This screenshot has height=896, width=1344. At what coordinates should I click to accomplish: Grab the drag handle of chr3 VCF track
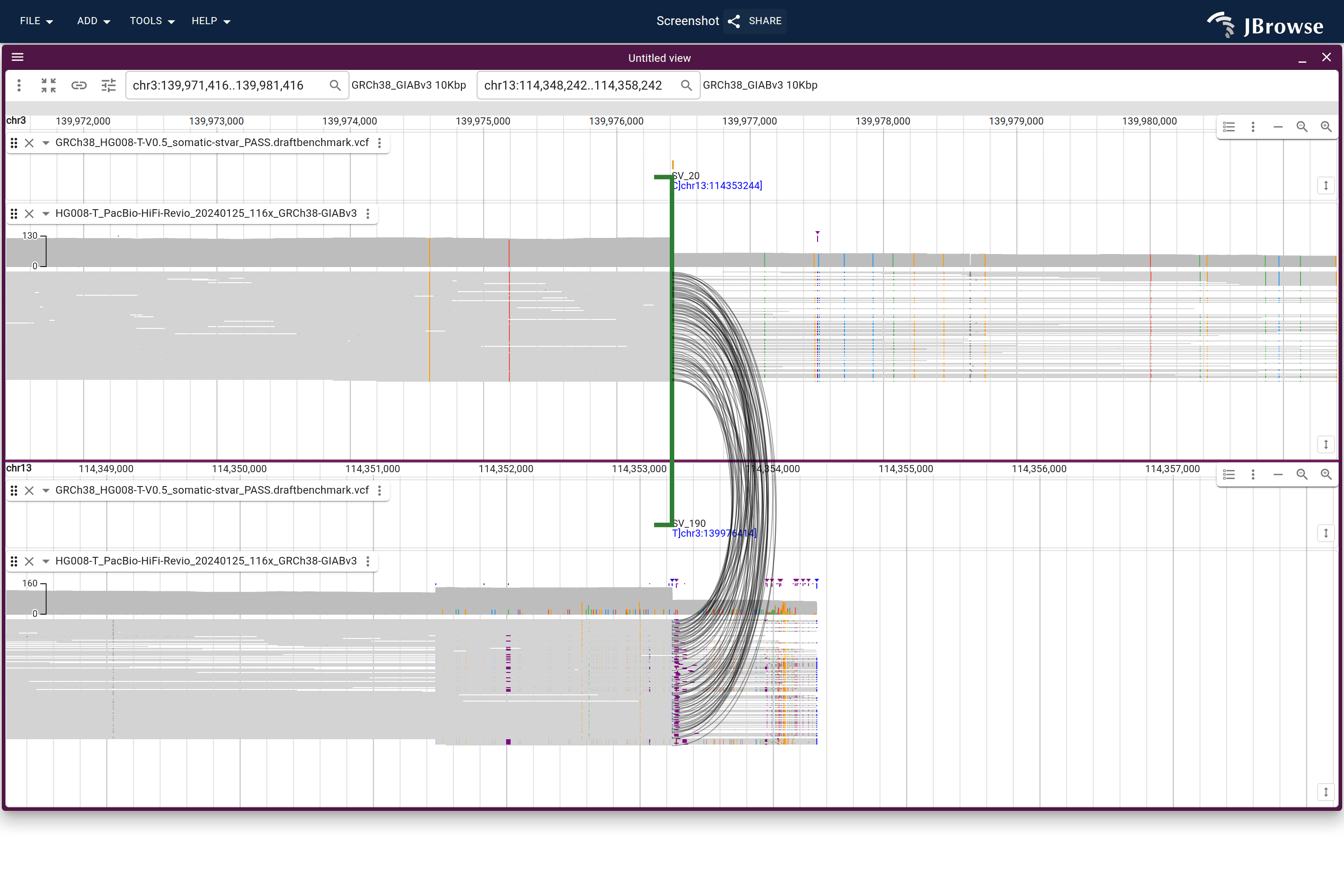coord(14,143)
